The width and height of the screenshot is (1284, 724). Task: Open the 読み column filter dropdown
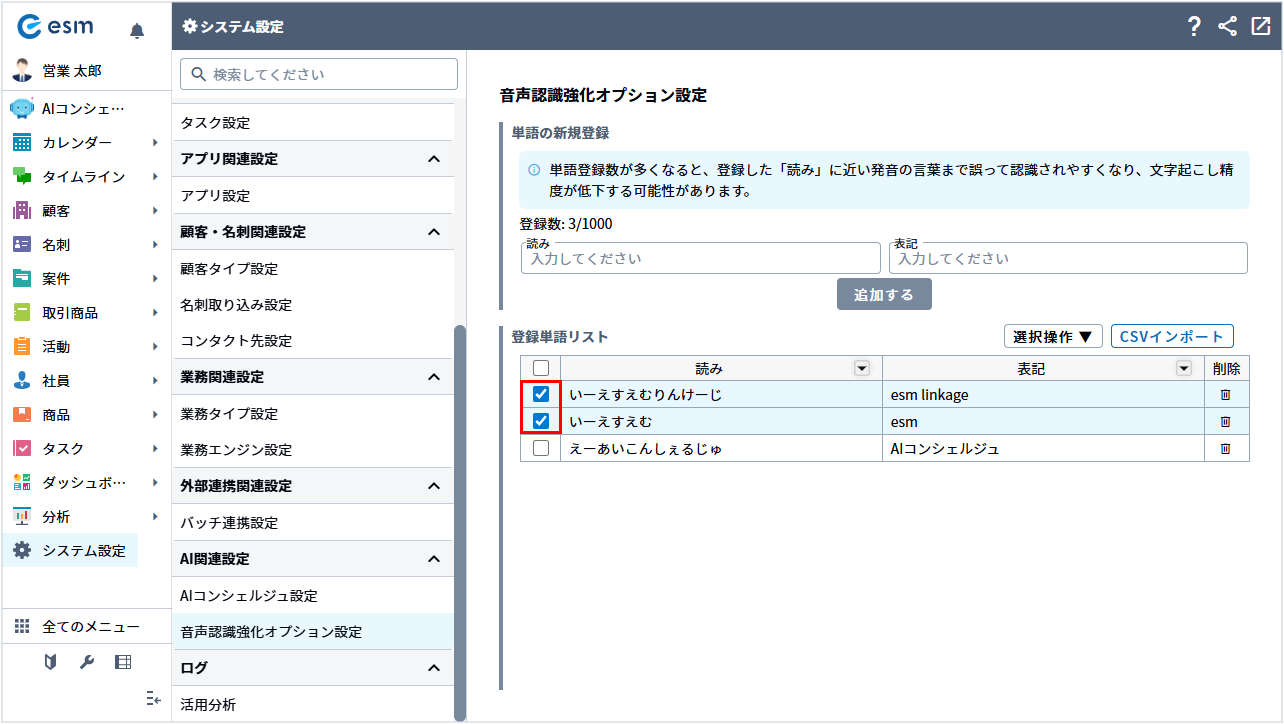click(x=861, y=368)
